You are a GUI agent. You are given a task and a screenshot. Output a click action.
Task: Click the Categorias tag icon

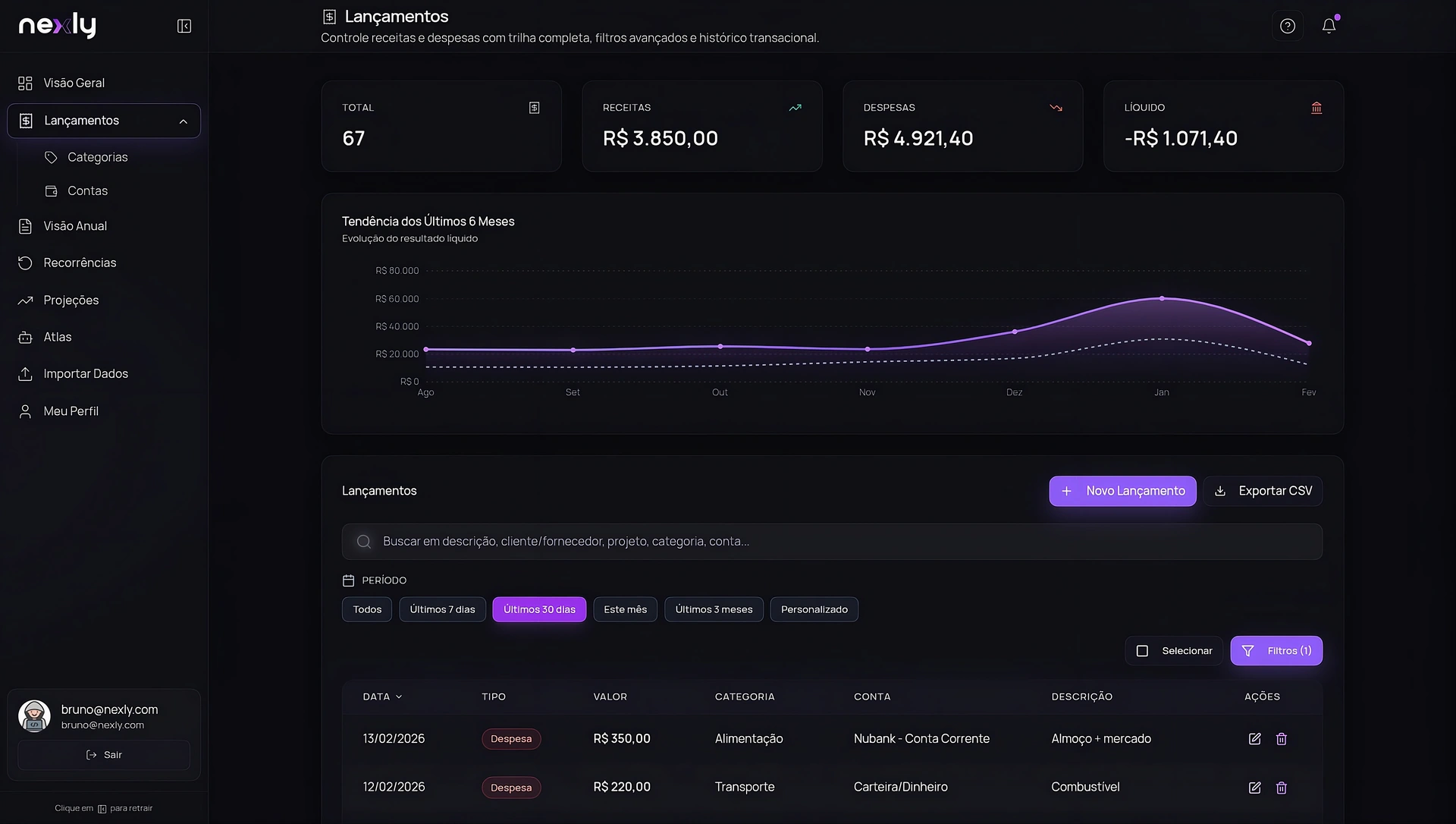click(x=51, y=157)
